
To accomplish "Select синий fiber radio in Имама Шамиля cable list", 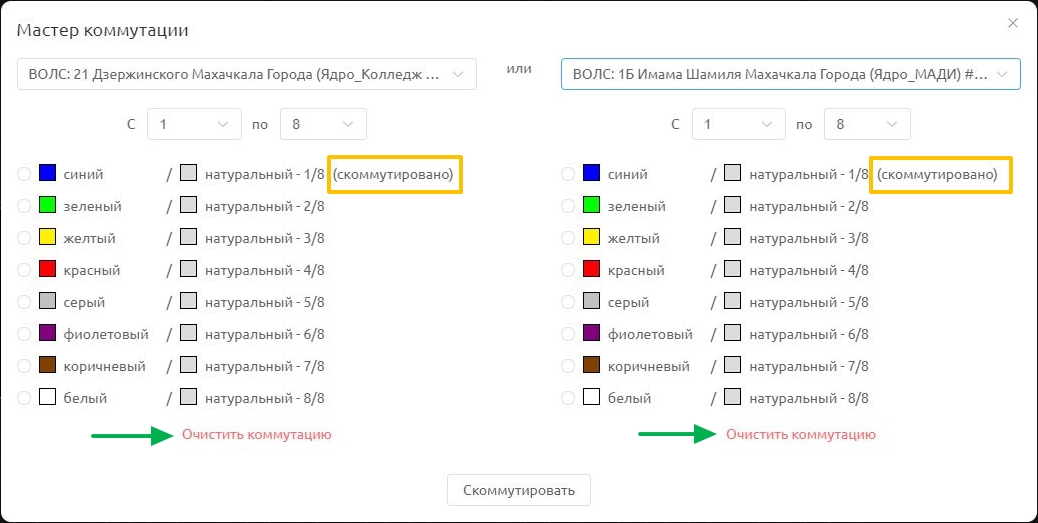I will (568, 174).
